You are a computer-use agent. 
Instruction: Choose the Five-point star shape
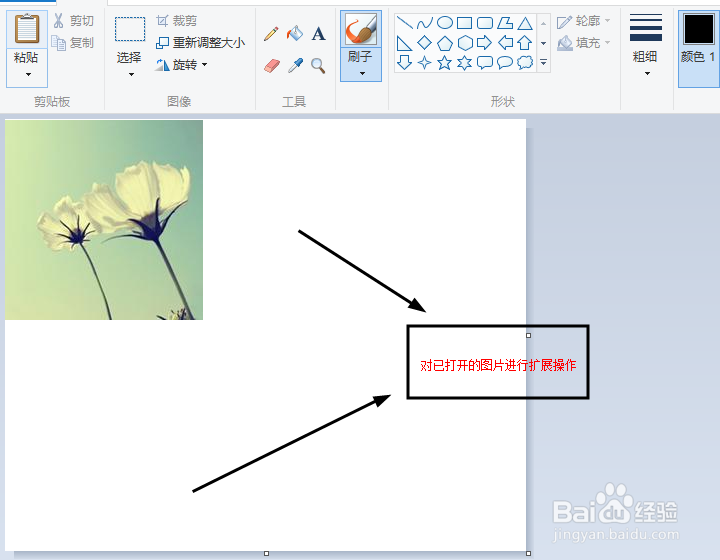click(444, 62)
